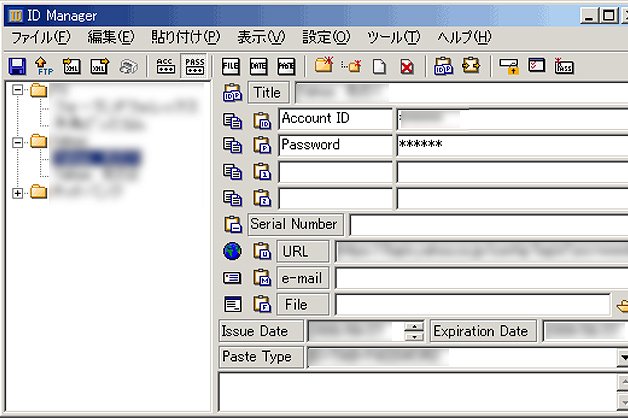Click the printer toolbar icon
Viewport: 628px width, 418px height.
[128, 66]
